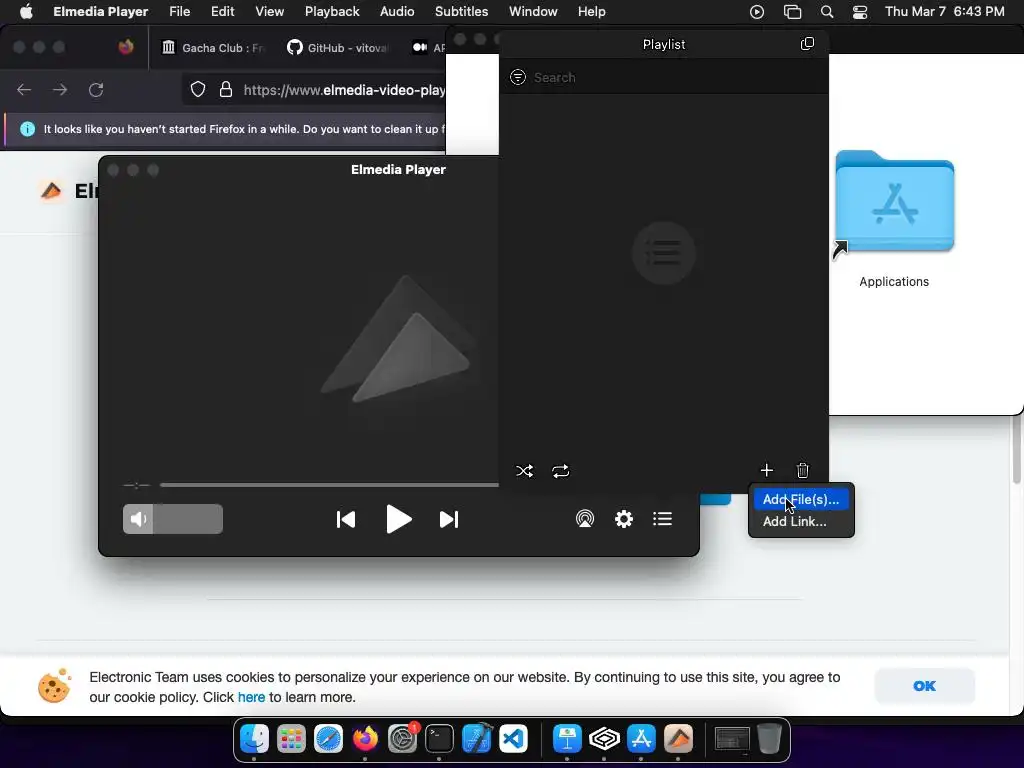Open App Store from the Dock
This screenshot has height=768, width=1024.
641,739
